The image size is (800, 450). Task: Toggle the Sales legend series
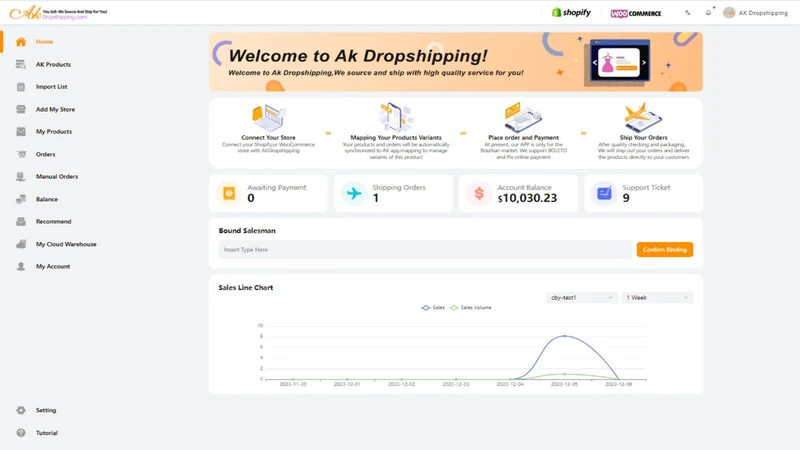433,308
